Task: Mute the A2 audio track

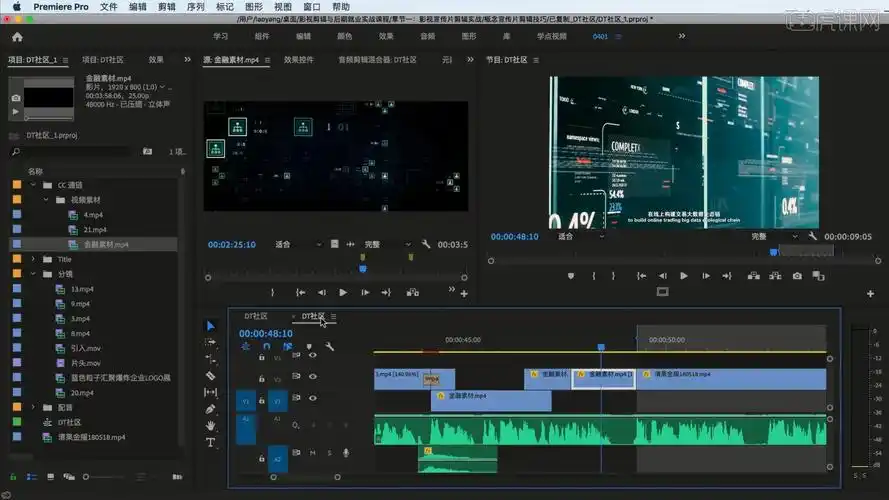Action: click(312, 453)
